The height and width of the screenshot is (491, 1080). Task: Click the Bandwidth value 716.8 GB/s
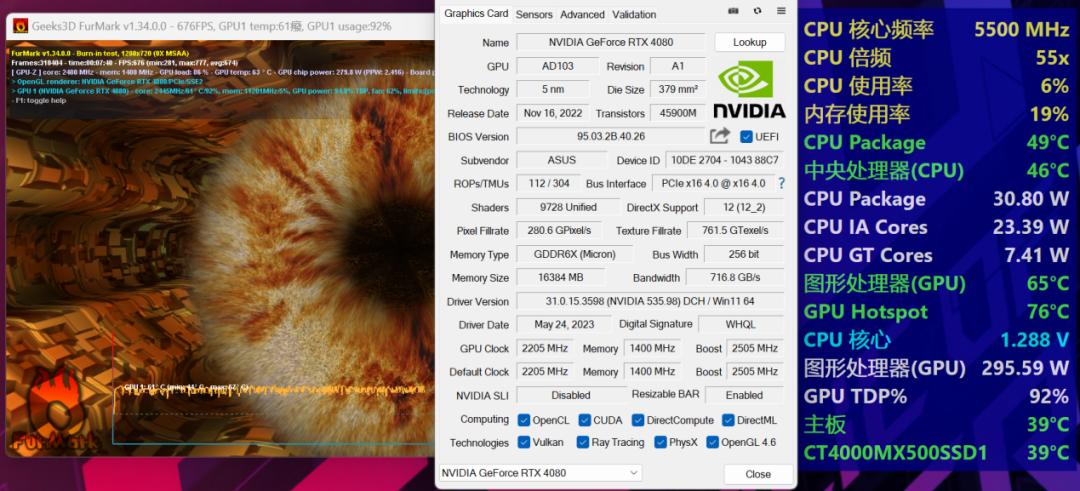(x=734, y=278)
